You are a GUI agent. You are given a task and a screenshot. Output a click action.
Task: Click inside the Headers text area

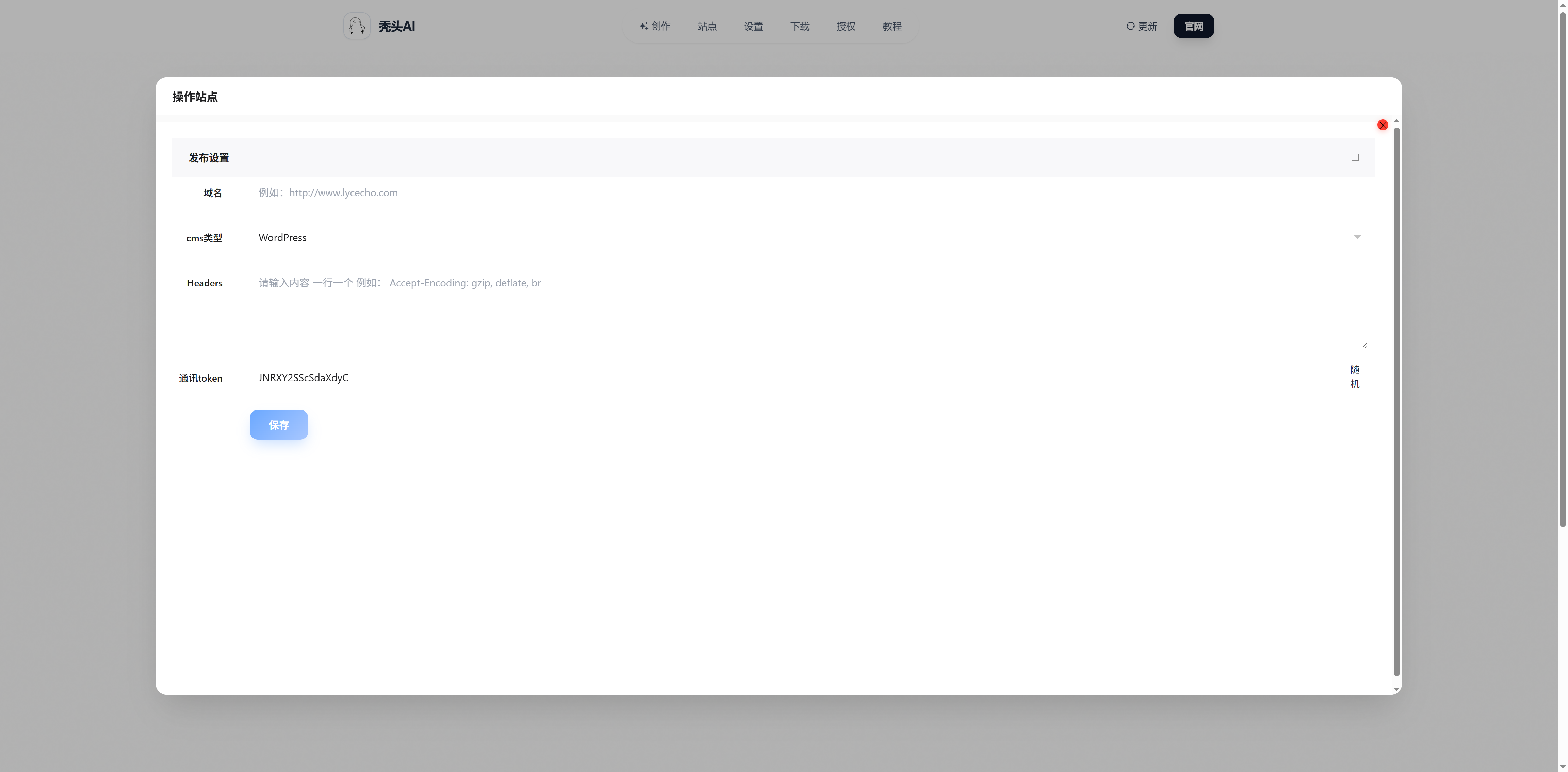pyautogui.click(x=791, y=310)
